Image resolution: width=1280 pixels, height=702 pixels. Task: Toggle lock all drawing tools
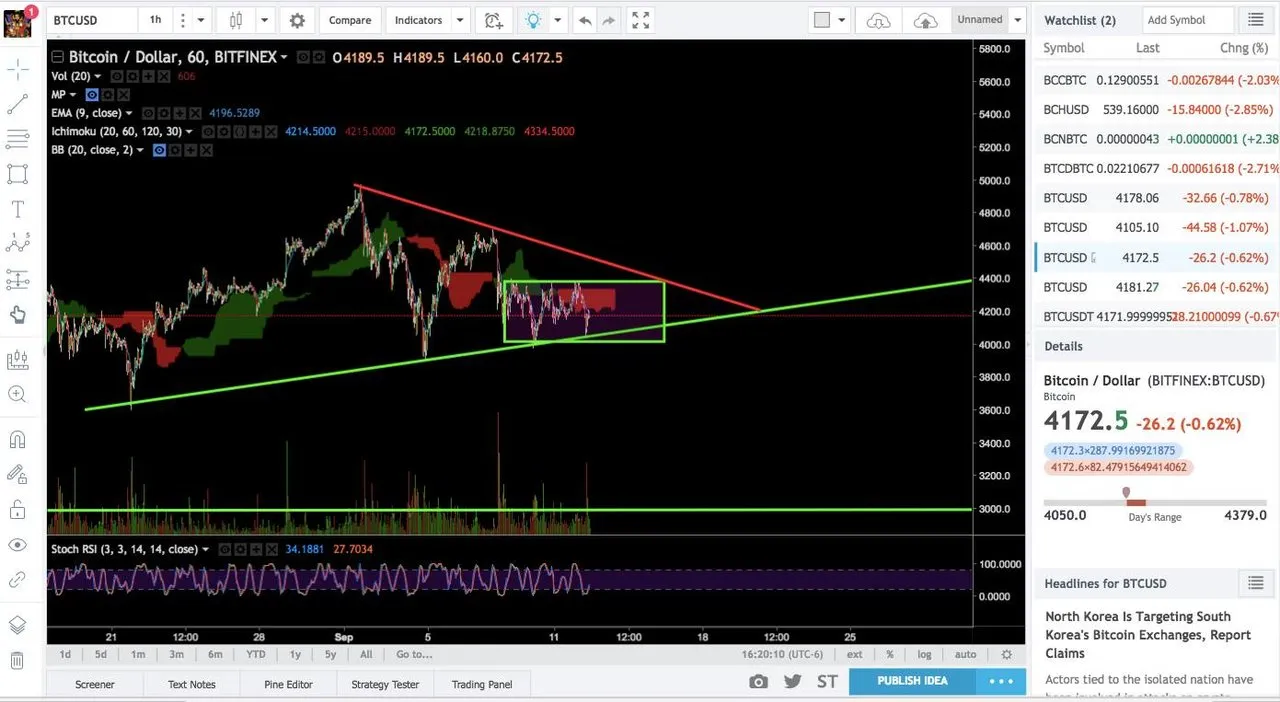click(x=17, y=510)
